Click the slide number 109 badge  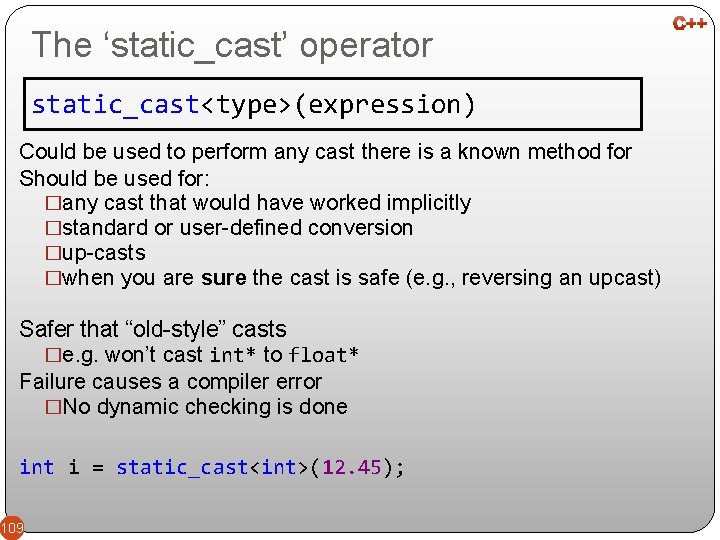(12, 527)
